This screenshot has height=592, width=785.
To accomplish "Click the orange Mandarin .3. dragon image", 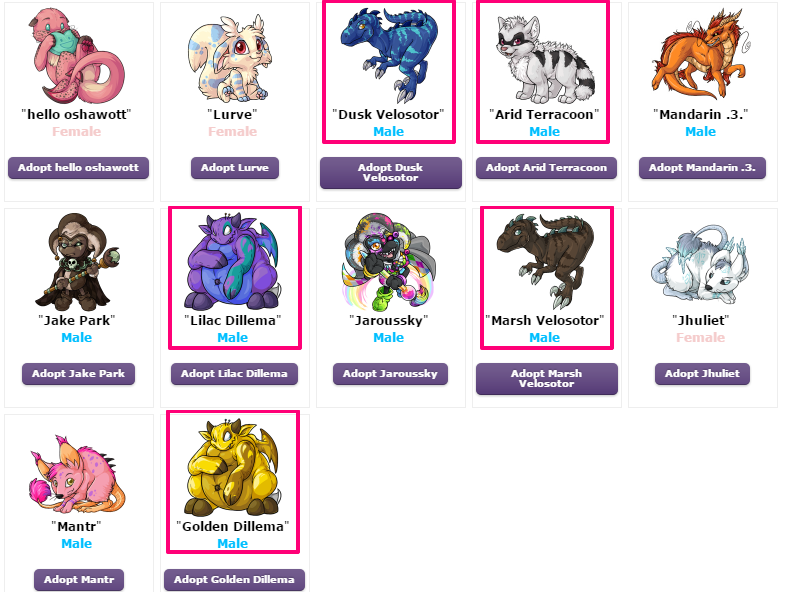I will pos(700,54).
